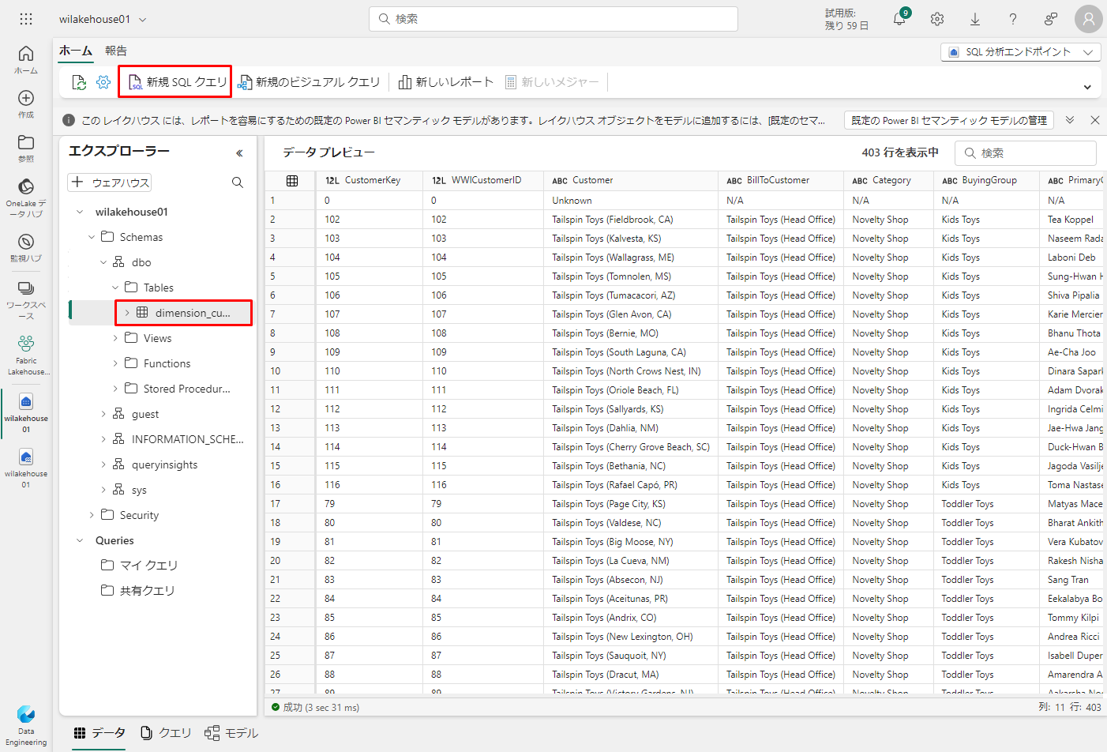Image resolution: width=1107 pixels, height=752 pixels.
Task: Expand the ribbon chevron at right
Action: pos(1087,87)
